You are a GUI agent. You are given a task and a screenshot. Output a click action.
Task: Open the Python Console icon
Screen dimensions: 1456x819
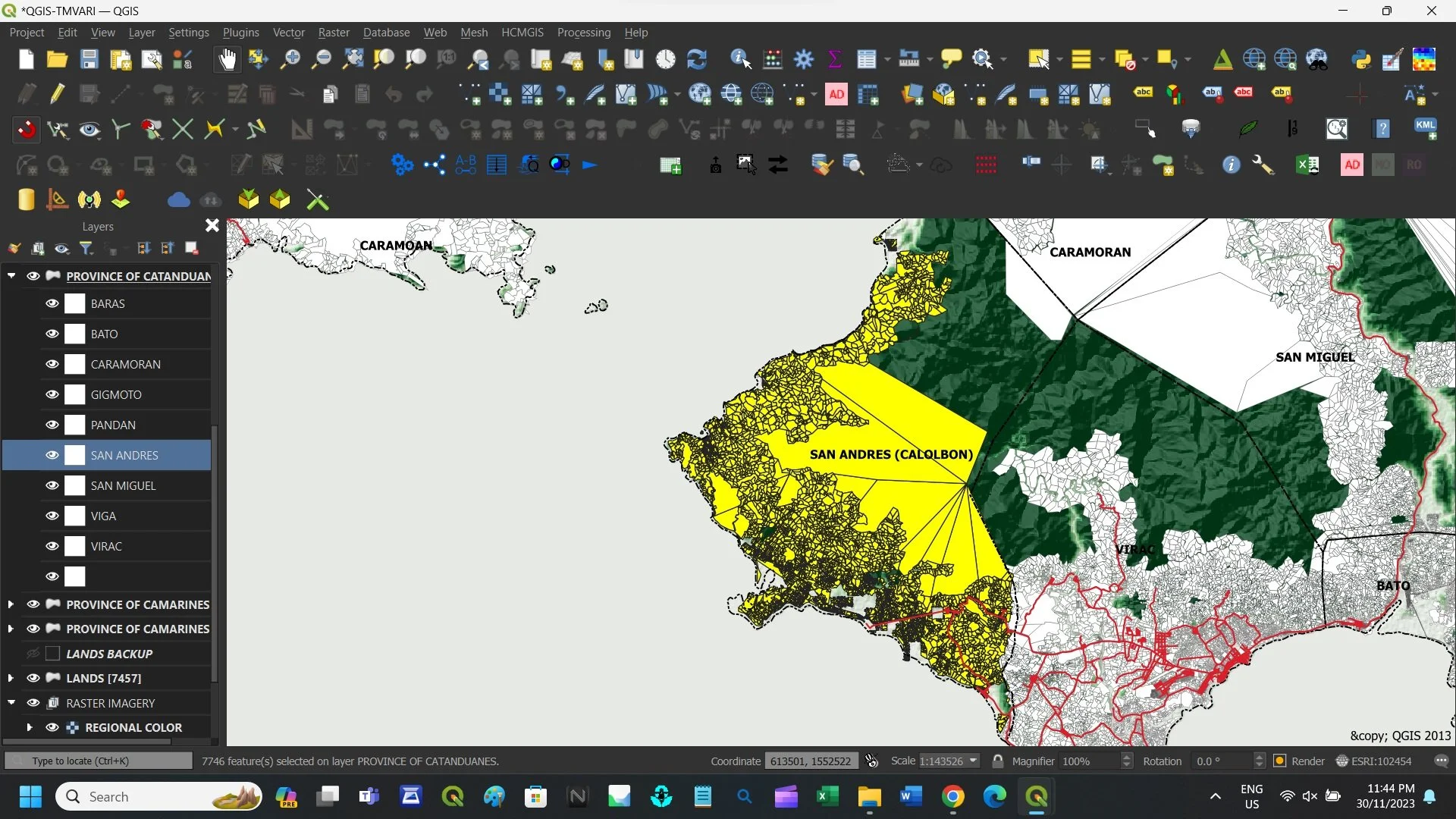pyautogui.click(x=1361, y=59)
